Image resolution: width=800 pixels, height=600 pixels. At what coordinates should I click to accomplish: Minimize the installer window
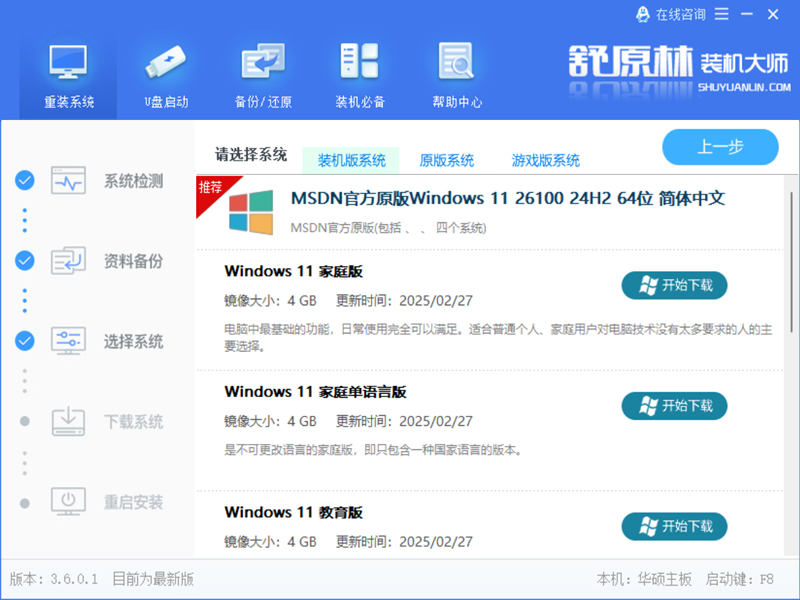pyautogui.click(x=747, y=14)
